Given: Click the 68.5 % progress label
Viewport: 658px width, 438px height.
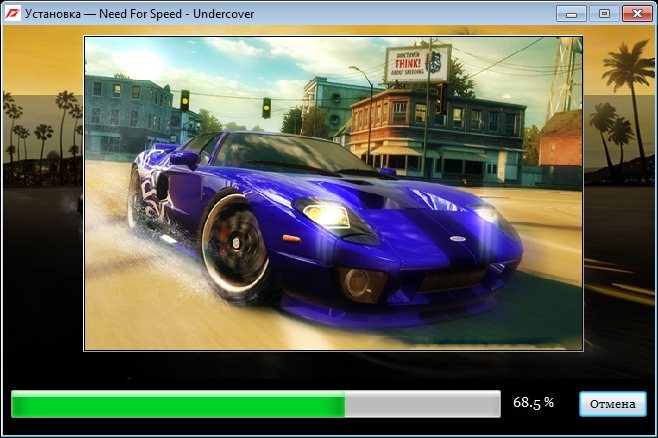Looking at the screenshot, I should tap(533, 403).
